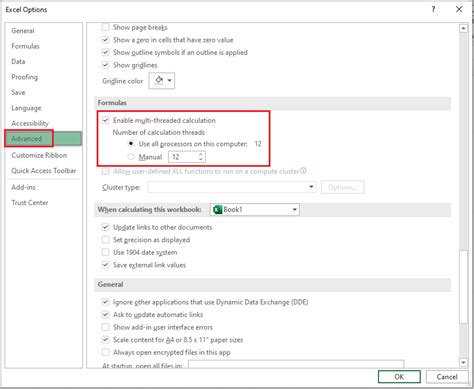Toggle Show outline symbols if outline applied
The width and height of the screenshot is (474, 389).
(x=105, y=52)
